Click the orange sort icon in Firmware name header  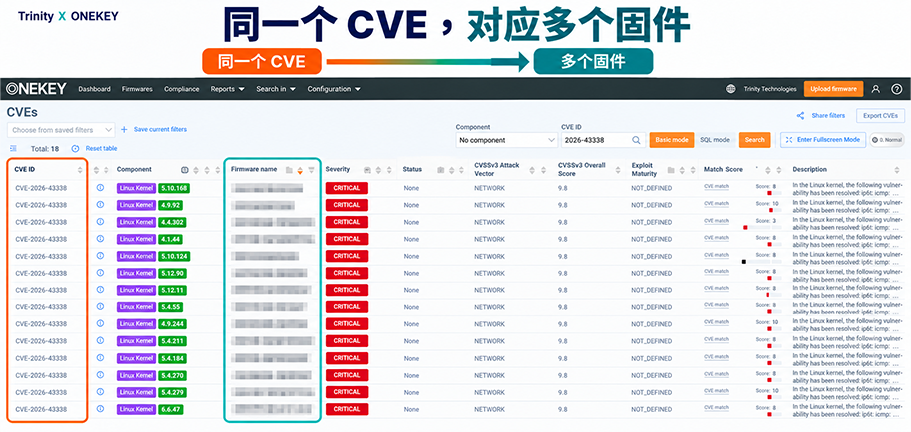pos(300,170)
